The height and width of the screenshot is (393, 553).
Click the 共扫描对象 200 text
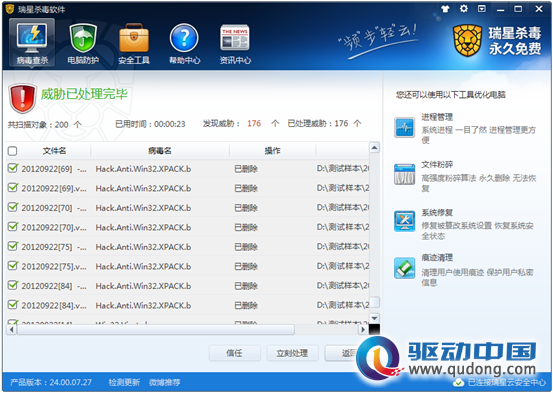(x=45, y=125)
